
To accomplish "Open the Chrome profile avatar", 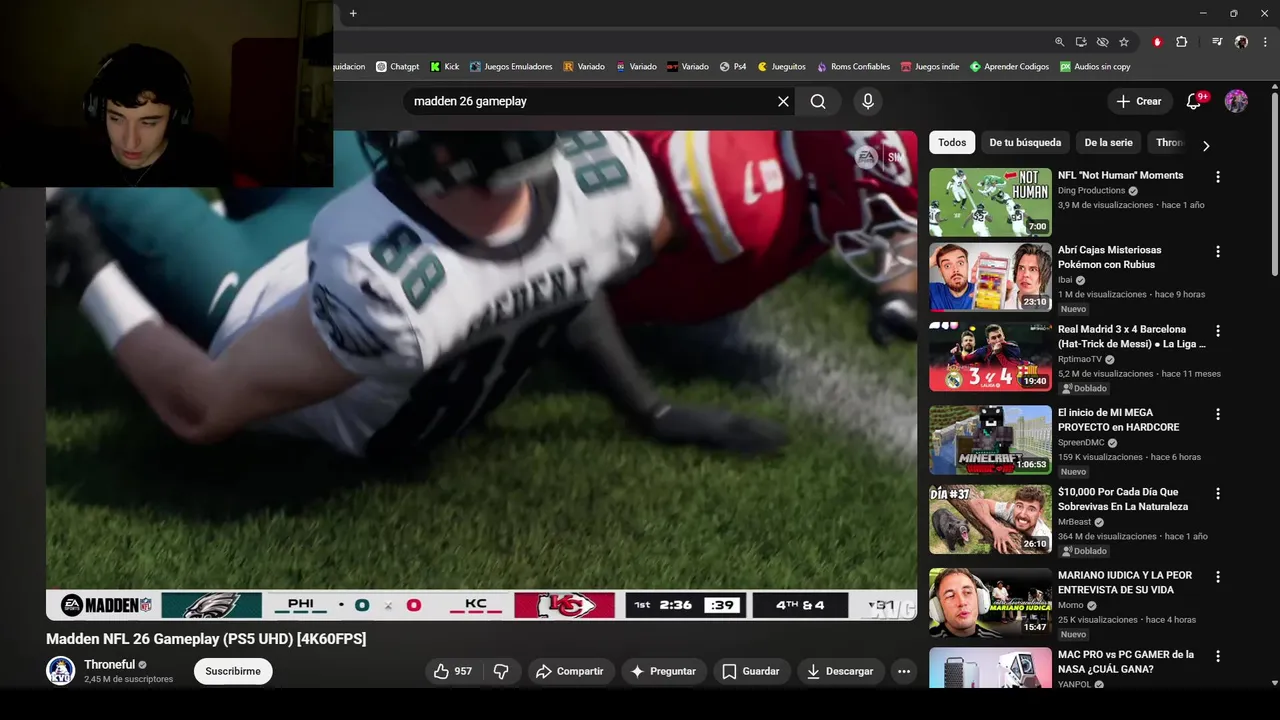I will (1241, 42).
